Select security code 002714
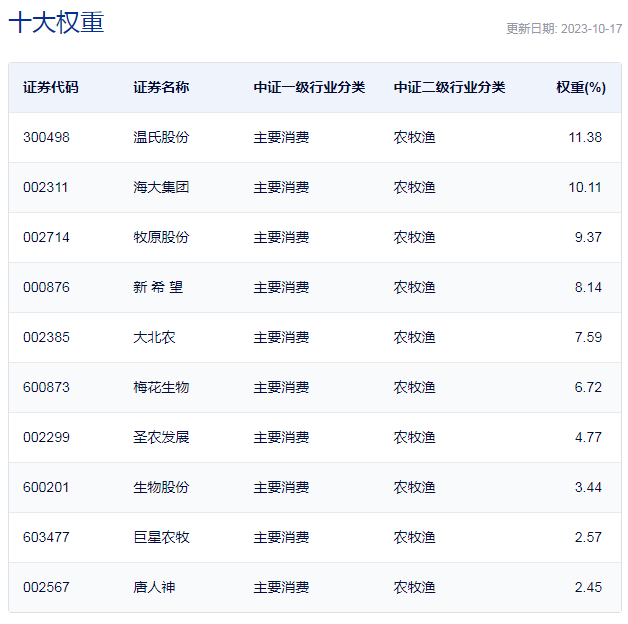628x624 pixels. point(46,237)
